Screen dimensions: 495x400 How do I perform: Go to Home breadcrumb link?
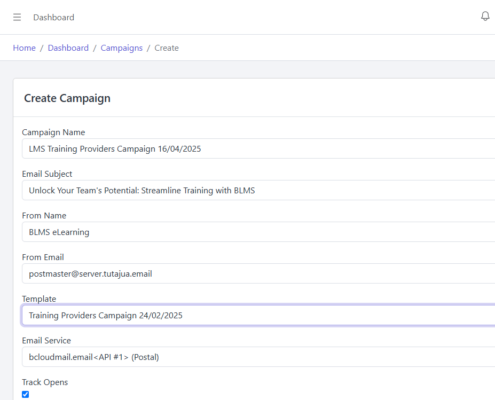[24, 48]
